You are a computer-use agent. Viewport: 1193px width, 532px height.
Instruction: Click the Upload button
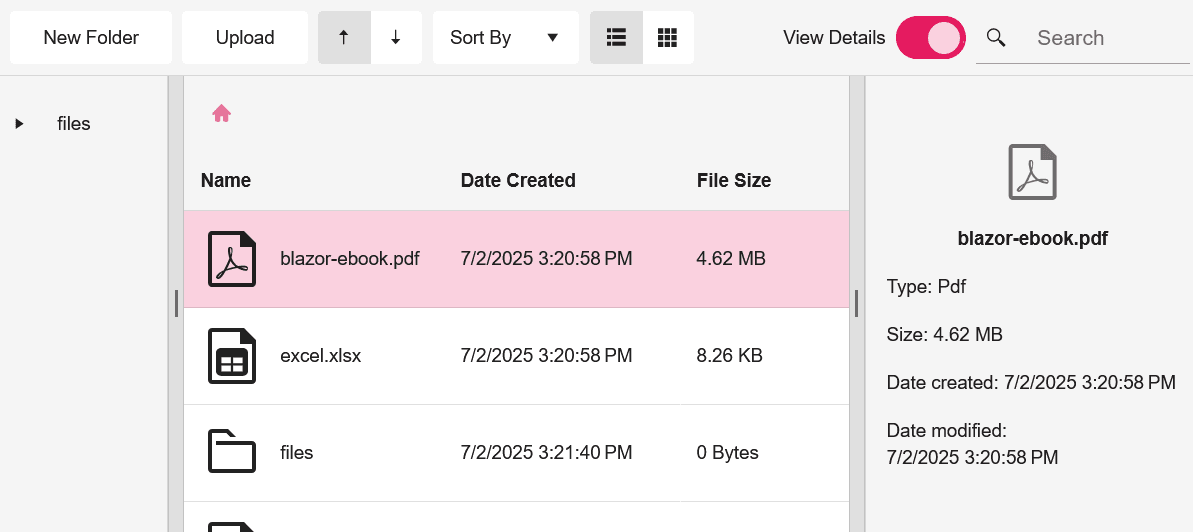[x=245, y=37]
